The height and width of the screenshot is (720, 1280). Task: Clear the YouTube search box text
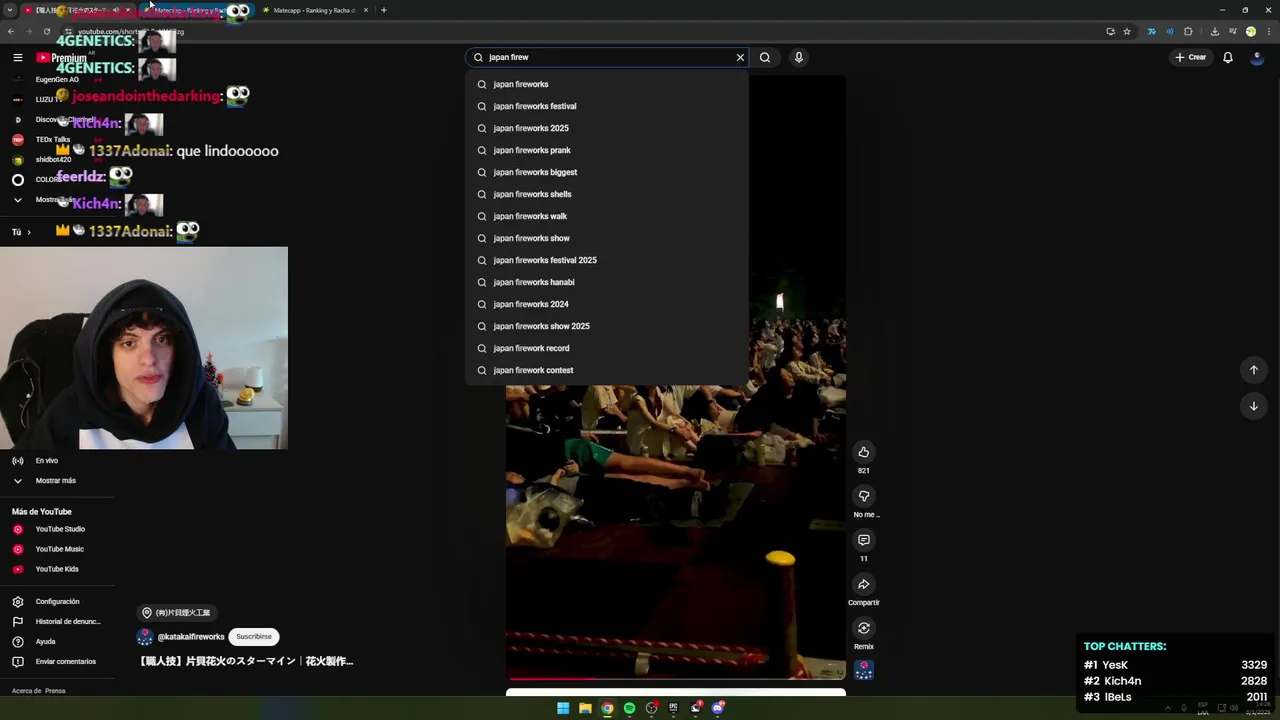[x=740, y=57]
